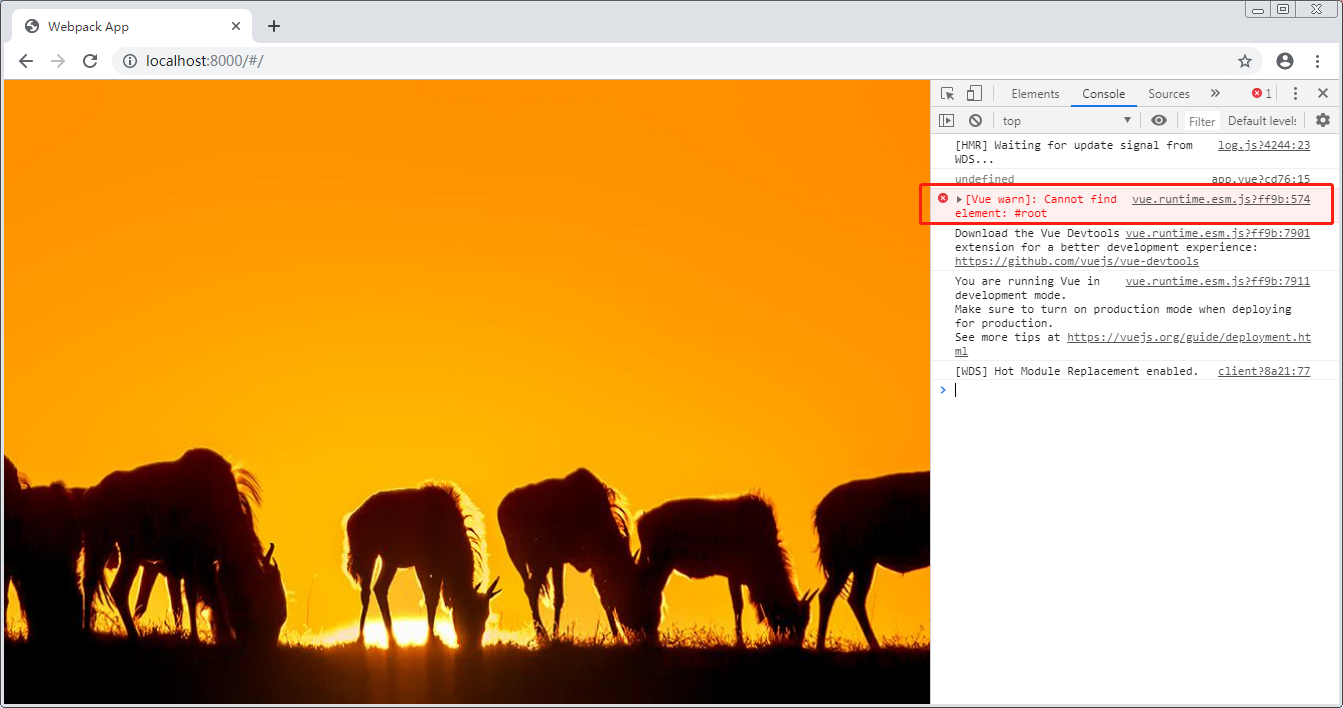Select the 'undefined' console log entry
The width and height of the screenshot is (1343, 708).
pos(984,179)
